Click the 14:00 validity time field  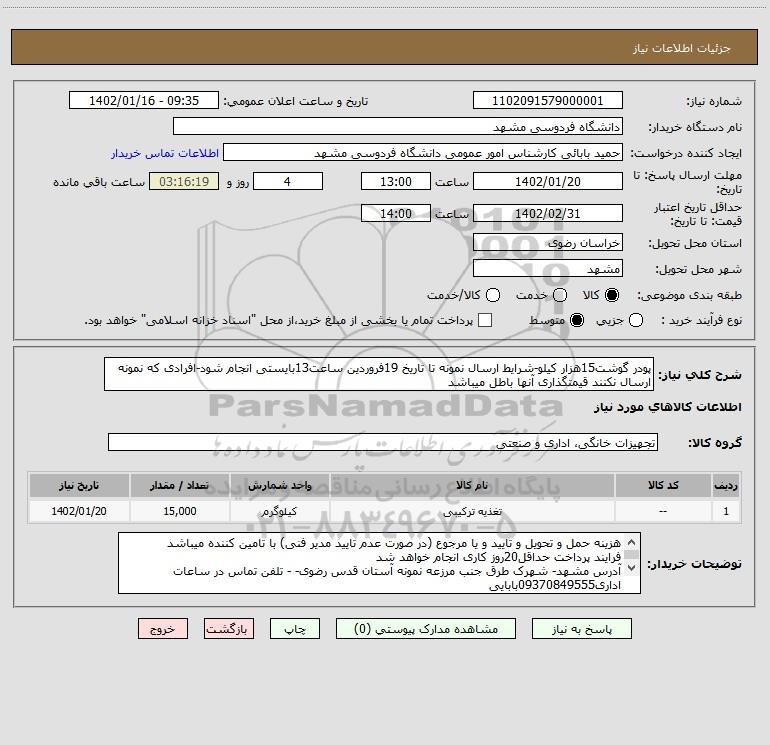pos(396,214)
